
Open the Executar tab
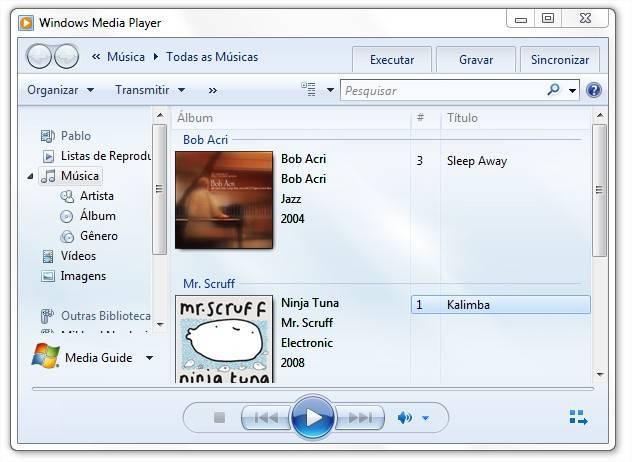(392, 60)
